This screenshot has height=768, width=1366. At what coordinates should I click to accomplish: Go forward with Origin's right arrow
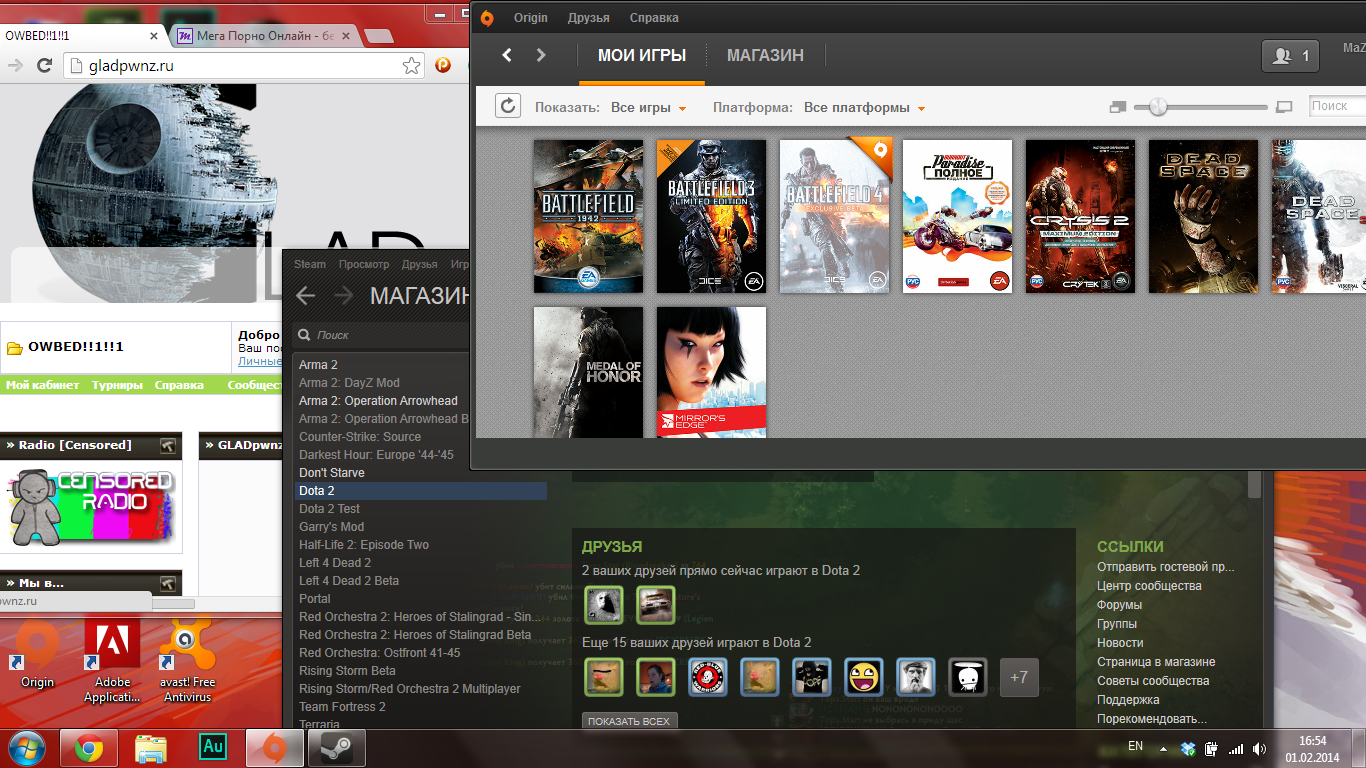541,55
